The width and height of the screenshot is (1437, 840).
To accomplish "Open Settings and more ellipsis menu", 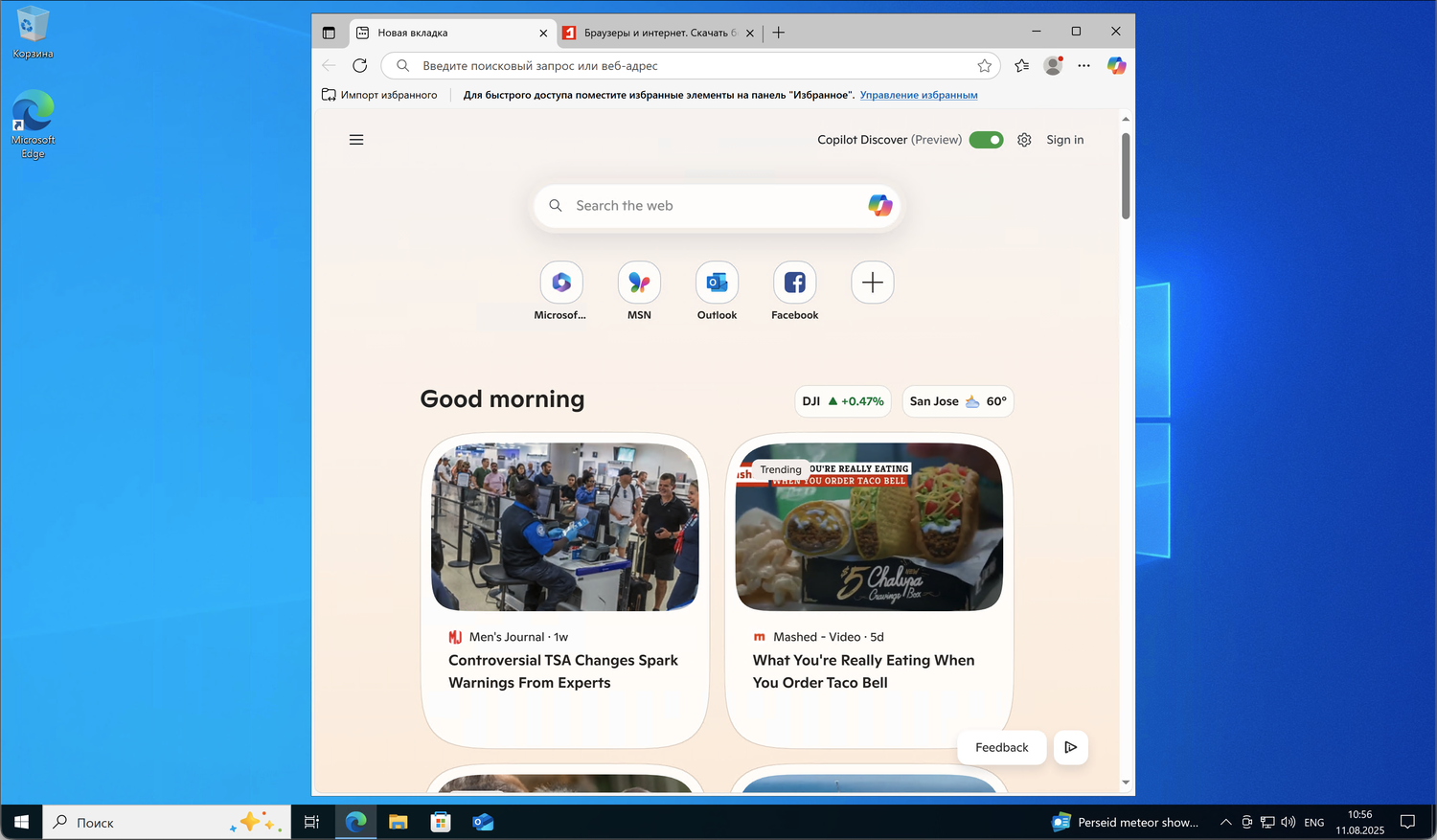I will (x=1083, y=65).
